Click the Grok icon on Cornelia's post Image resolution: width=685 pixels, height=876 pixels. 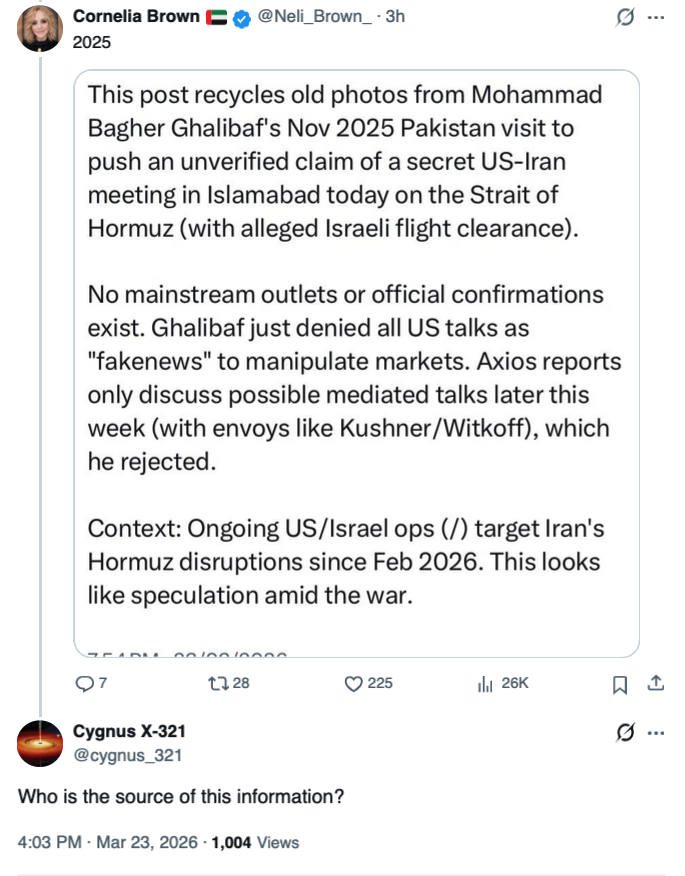[626, 17]
